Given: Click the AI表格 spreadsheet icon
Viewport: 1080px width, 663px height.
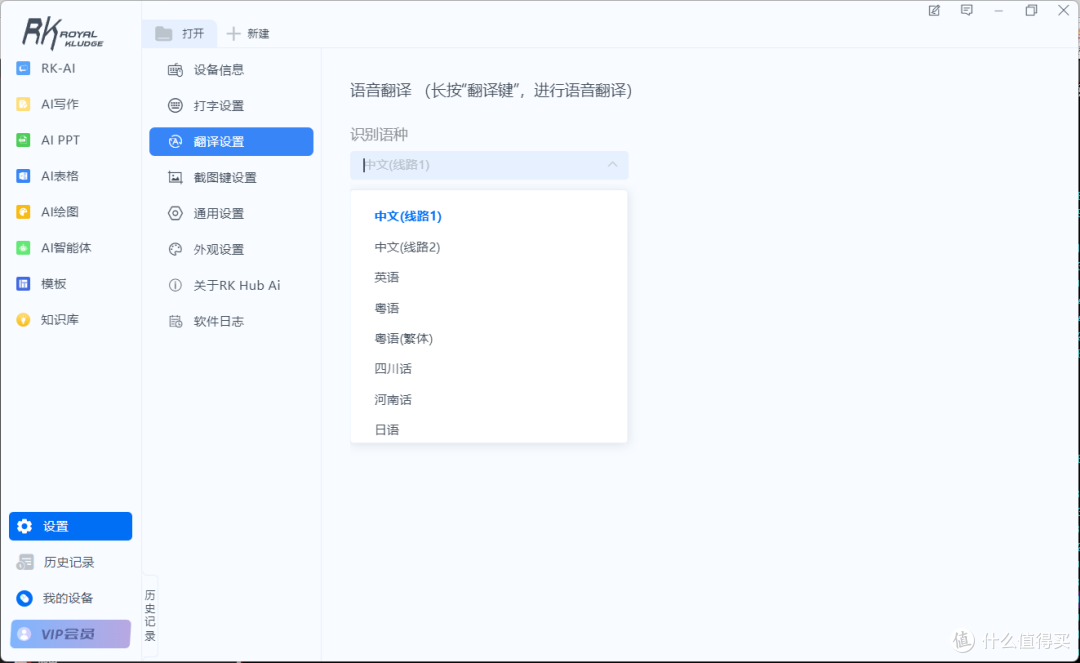Looking at the screenshot, I should pyautogui.click(x=23, y=176).
